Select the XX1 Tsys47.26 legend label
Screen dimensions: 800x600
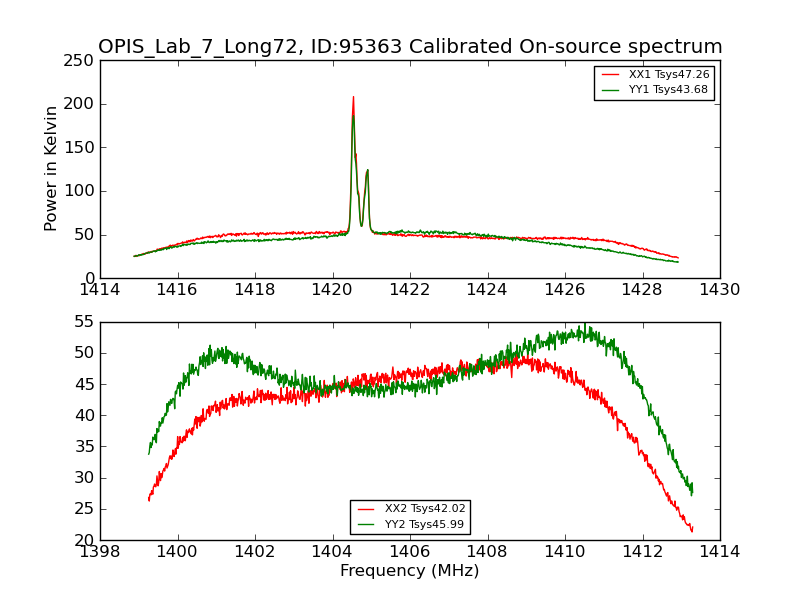tap(668, 75)
